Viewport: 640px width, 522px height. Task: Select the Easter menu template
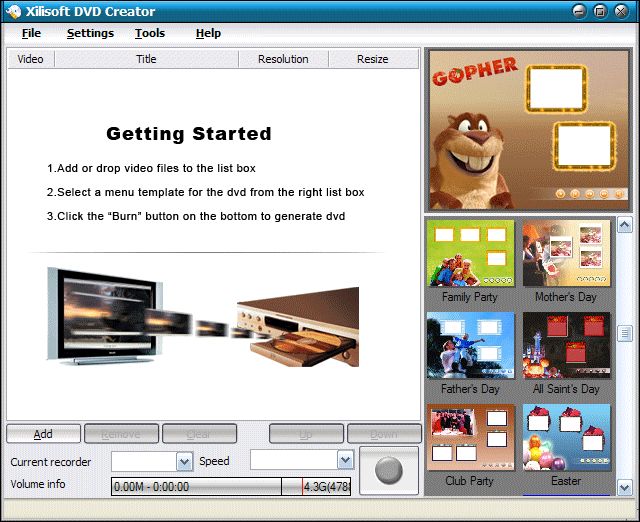click(566, 438)
